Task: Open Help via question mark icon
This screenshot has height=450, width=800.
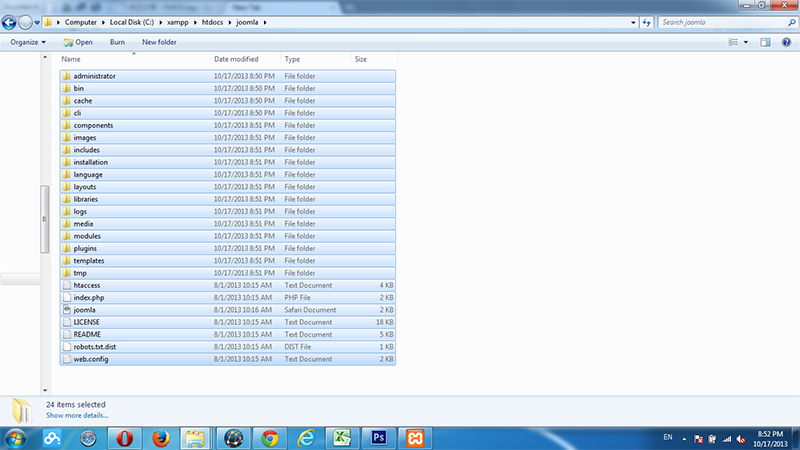Action: [786, 42]
